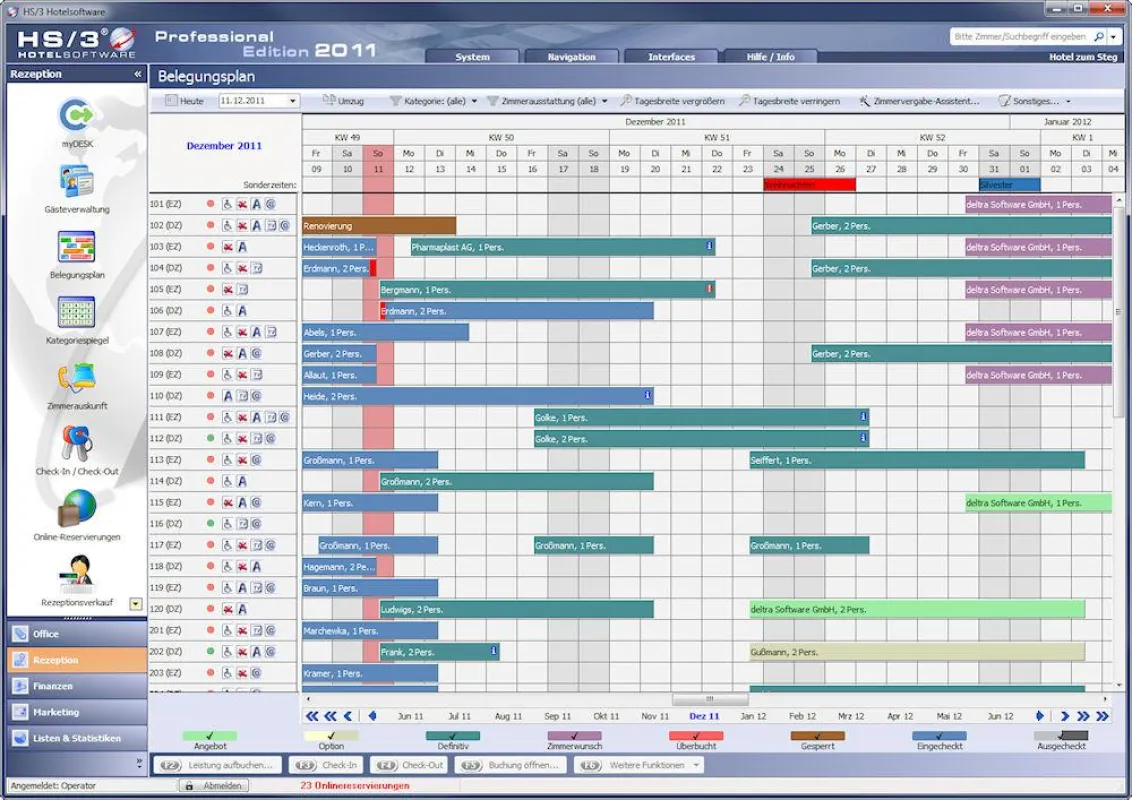Click the Umzug toolbar icon

click(328, 100)
